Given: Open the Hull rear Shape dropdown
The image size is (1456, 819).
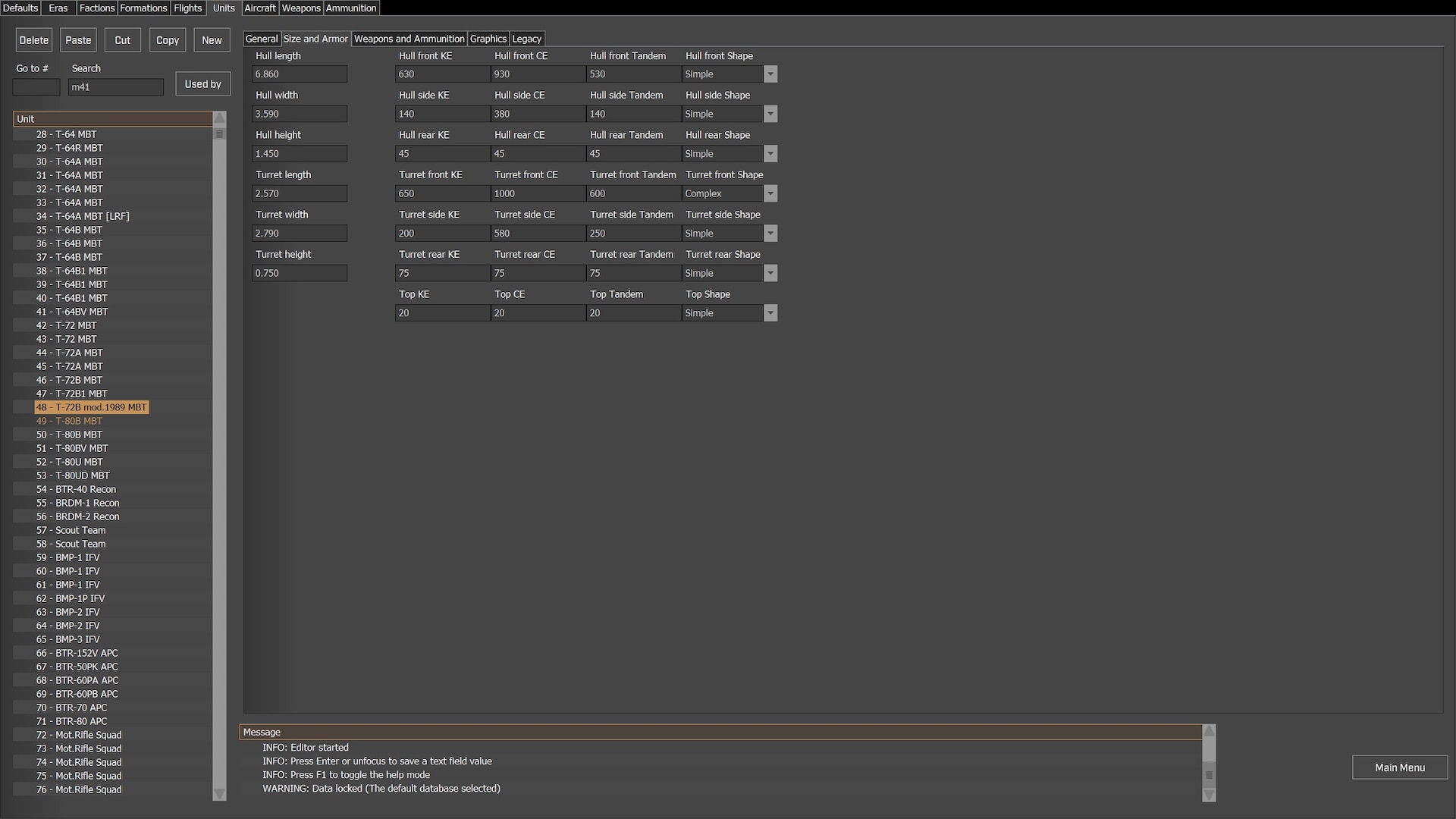Looking at the screenshot, I should [x=770, y=154].
